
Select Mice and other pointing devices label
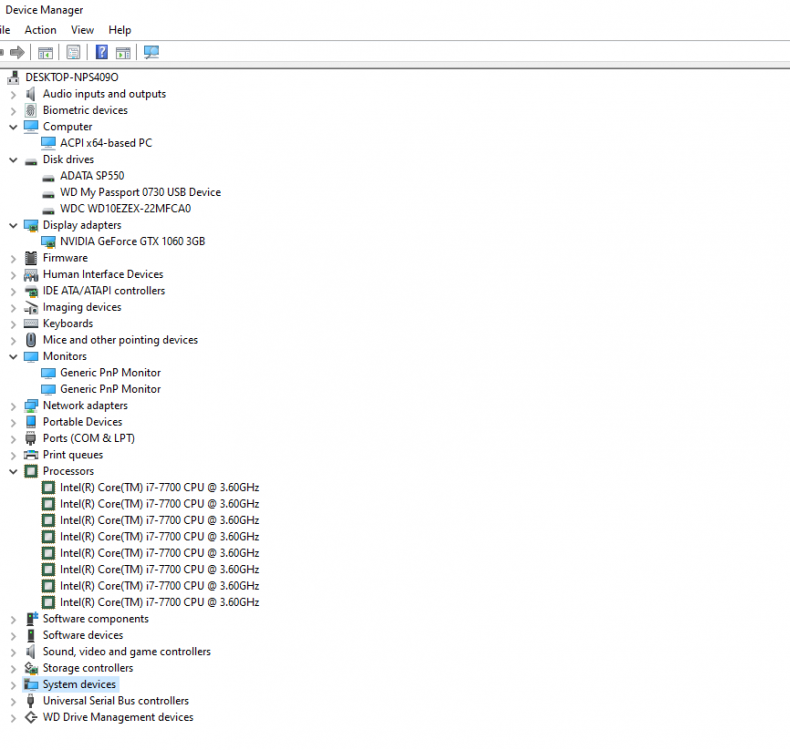click(120, 340)
